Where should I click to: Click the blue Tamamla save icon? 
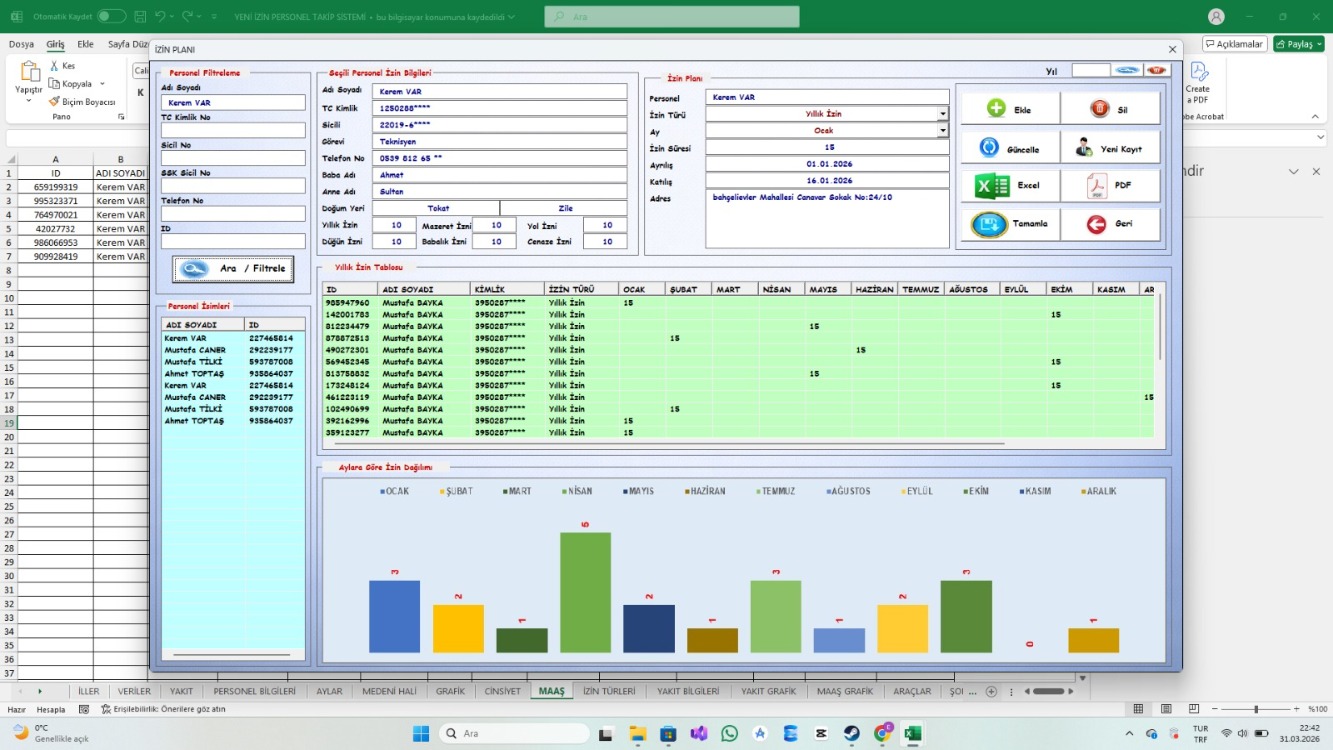[988, 224]
